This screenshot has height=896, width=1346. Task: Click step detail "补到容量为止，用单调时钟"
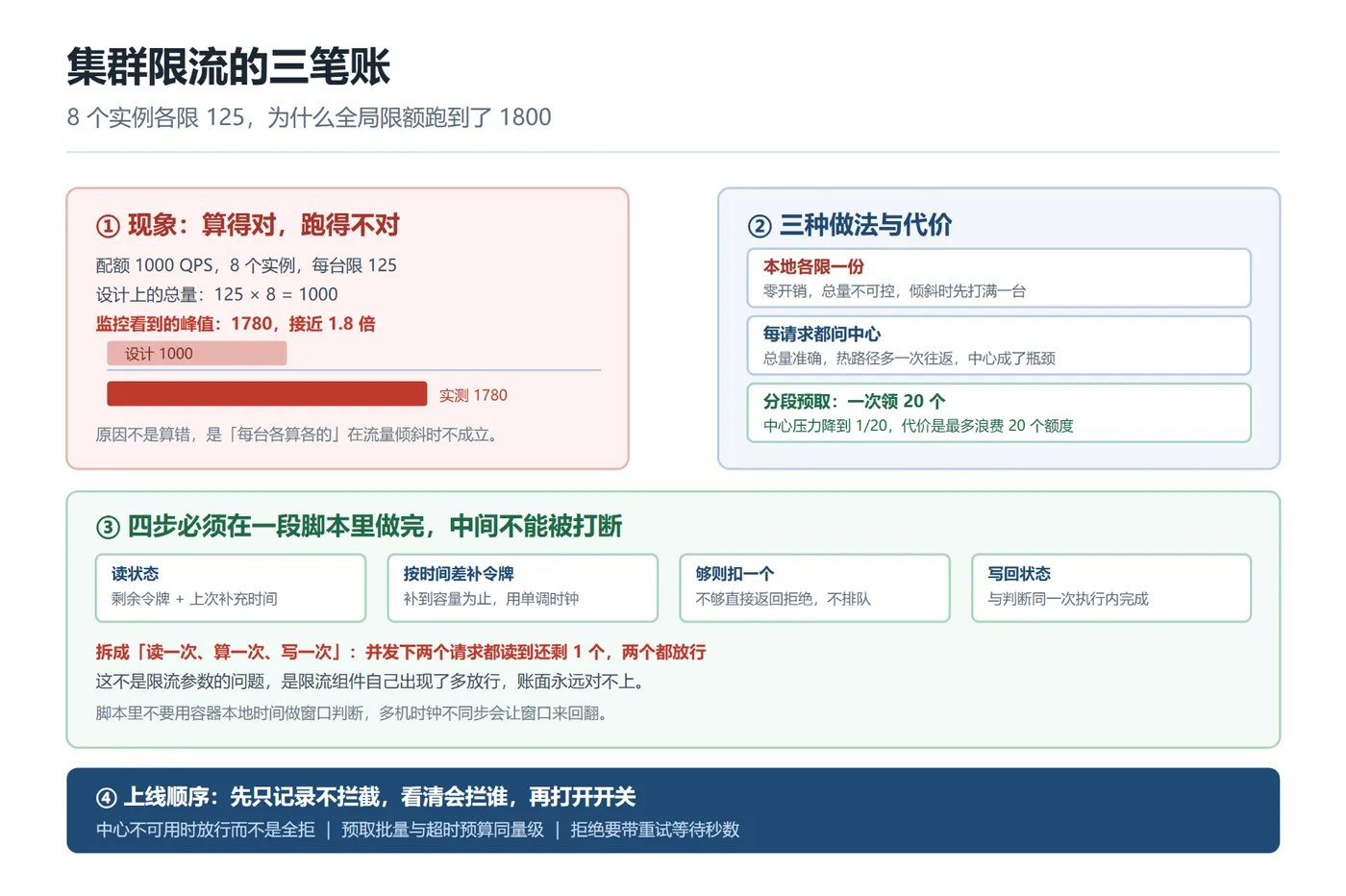pos(491,599)
